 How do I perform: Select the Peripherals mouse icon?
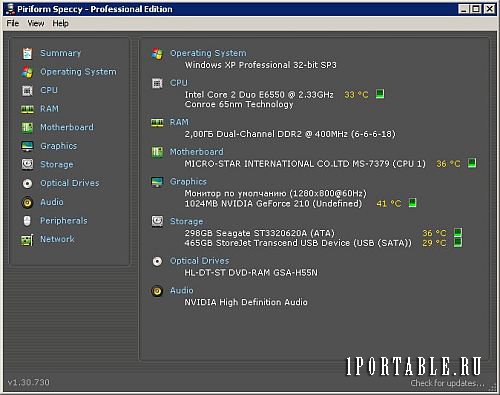27,221
